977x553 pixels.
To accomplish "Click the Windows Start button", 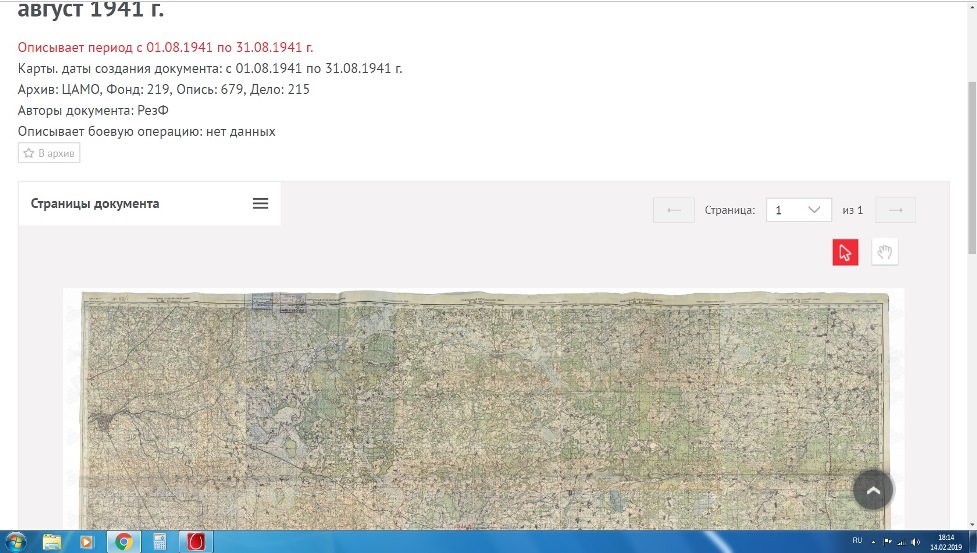I will (16, 541).
